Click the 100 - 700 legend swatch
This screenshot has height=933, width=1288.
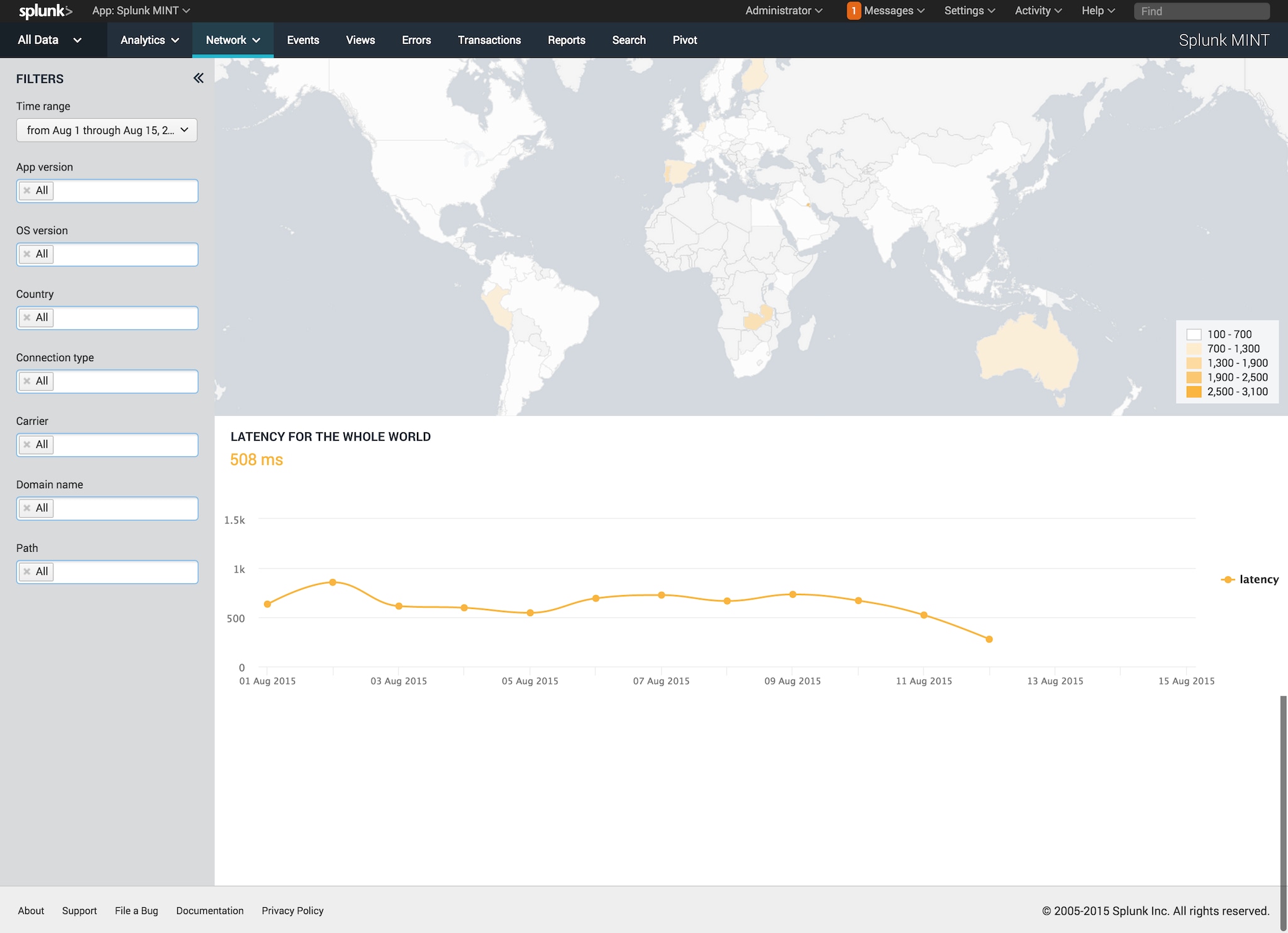tap(1194, 335)
